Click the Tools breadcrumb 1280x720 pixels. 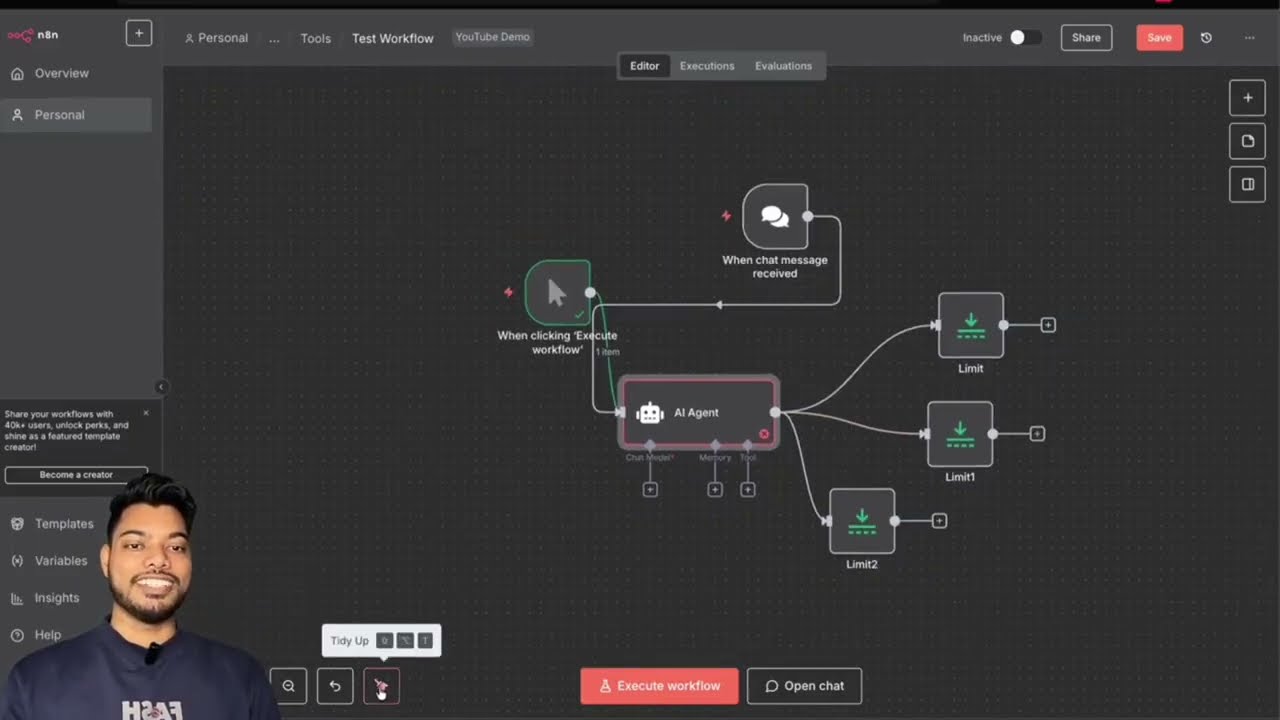(x=315, y=38)
